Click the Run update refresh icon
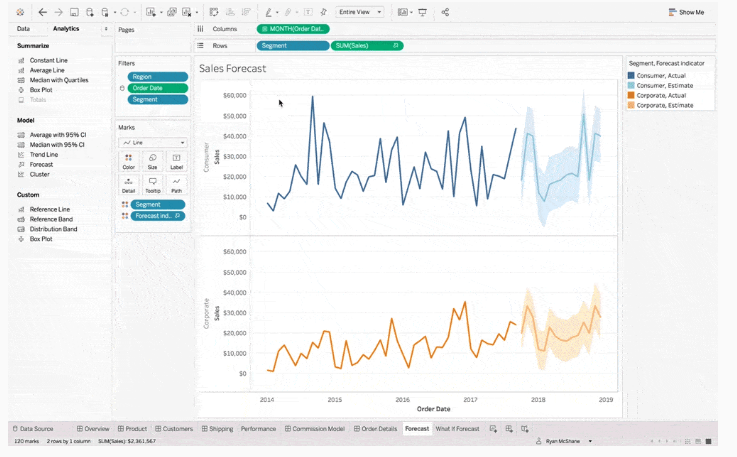Viewport: 737px width, 457px height. pos(125,12)
